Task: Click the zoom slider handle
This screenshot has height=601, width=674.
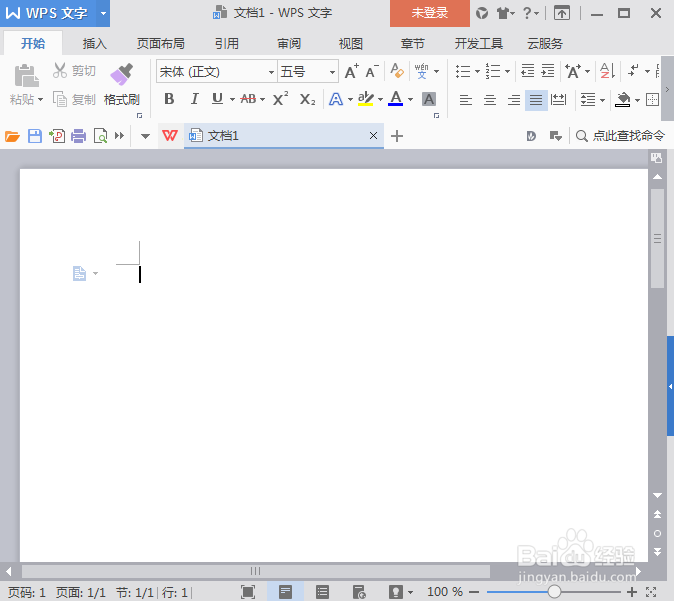Action: point(555,592)
